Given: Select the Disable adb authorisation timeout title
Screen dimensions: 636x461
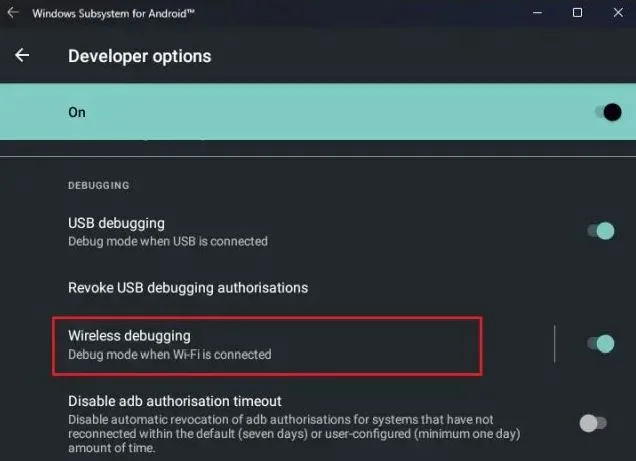Looking at the screenshot, I should (175, 401).
